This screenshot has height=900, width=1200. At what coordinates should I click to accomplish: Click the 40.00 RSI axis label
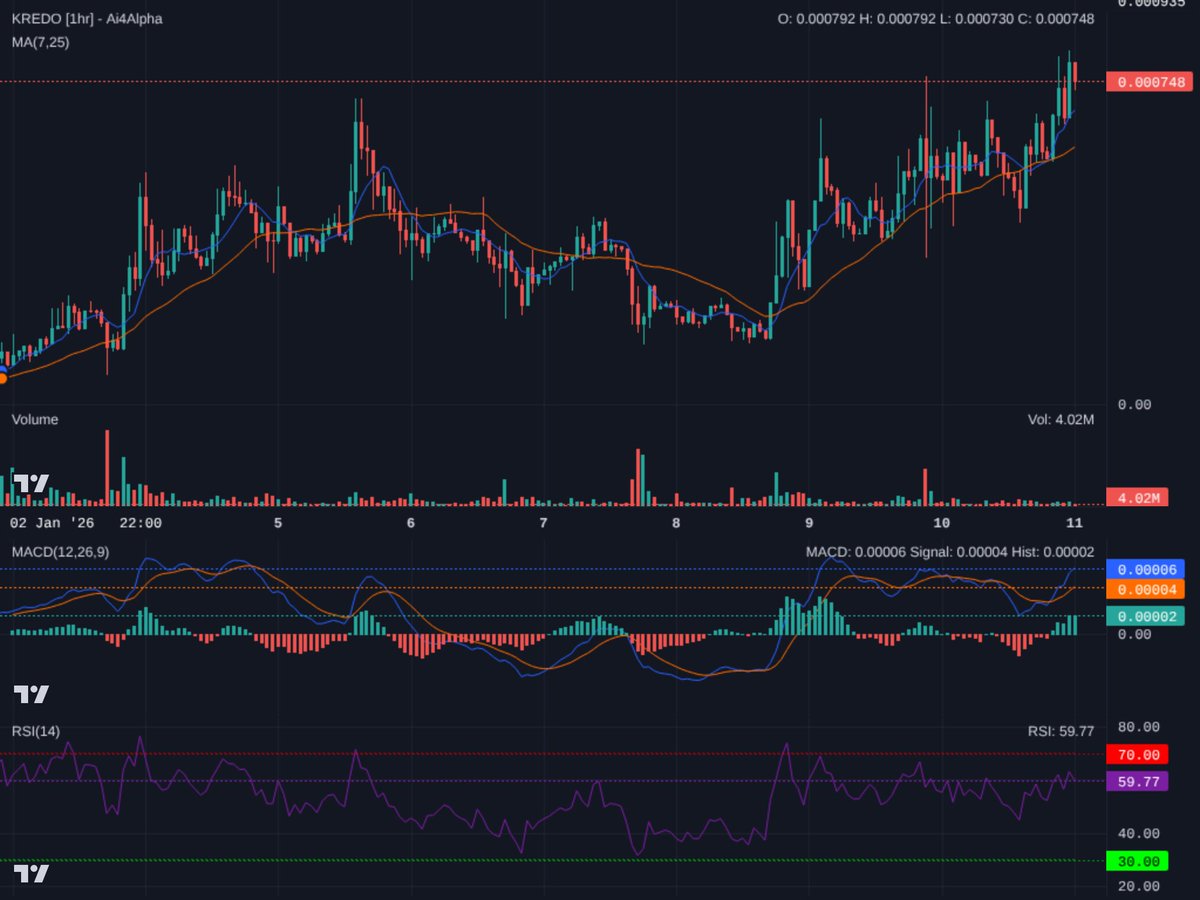pyautogui.click(x=1137, y=833)
